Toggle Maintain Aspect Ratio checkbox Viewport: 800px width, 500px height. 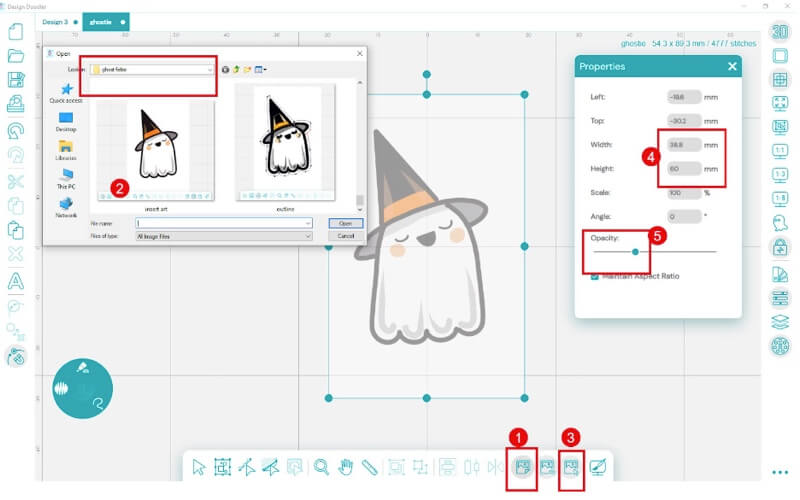point(594,276)
